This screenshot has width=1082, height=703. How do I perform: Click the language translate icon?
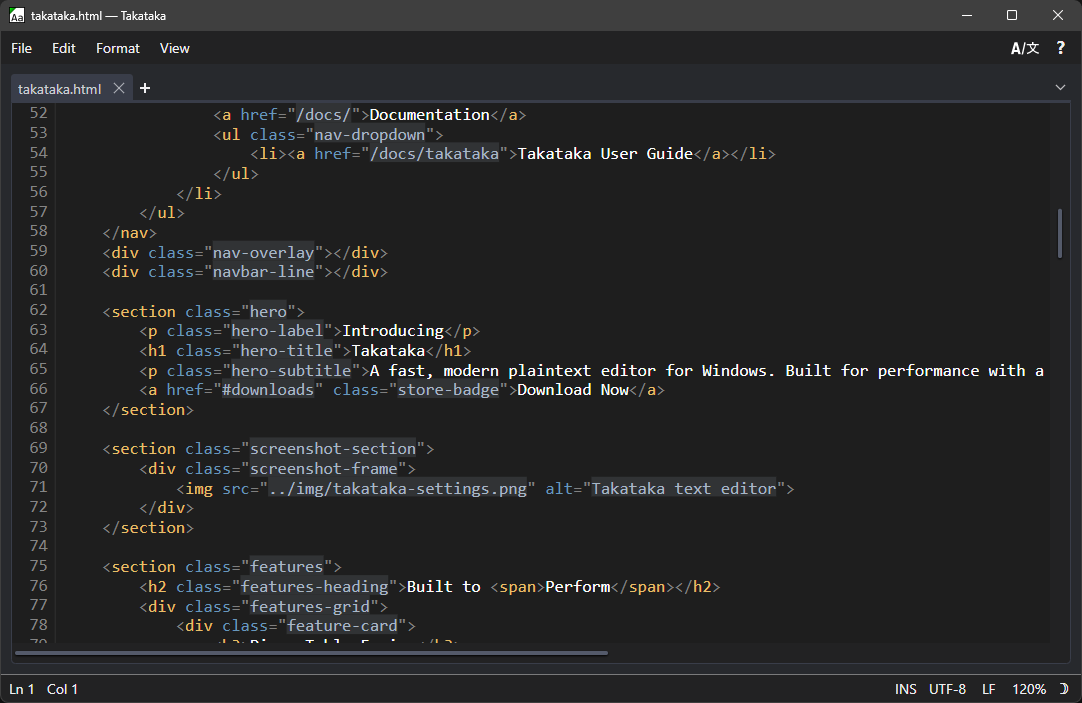(1024, 48)
